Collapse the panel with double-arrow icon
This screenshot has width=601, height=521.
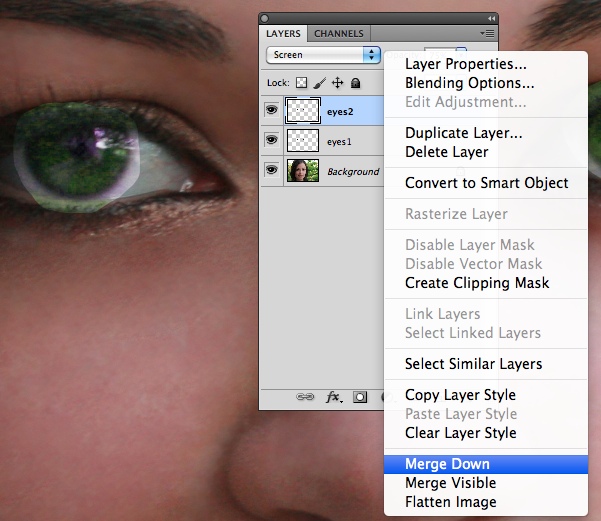pos(491,18)
